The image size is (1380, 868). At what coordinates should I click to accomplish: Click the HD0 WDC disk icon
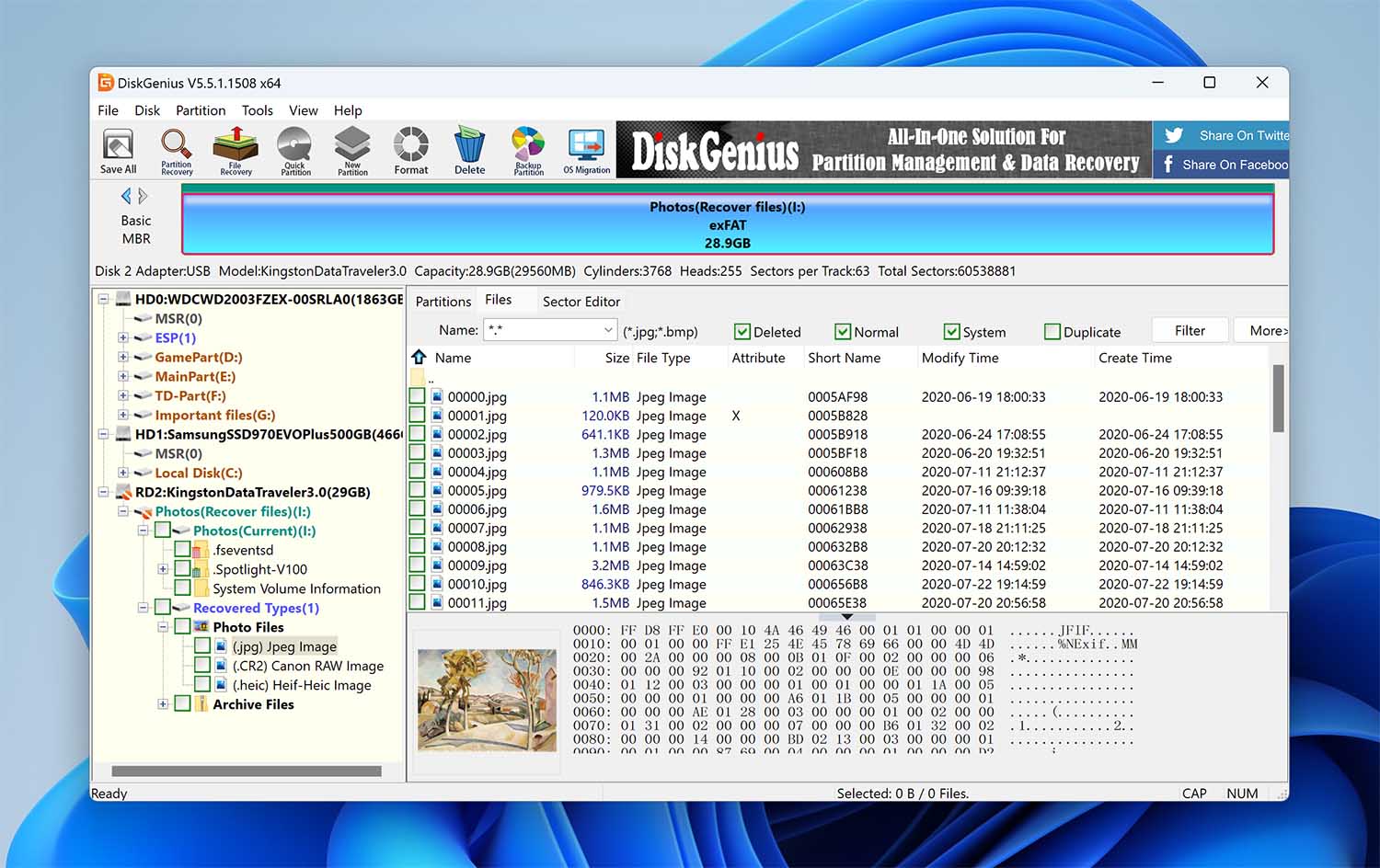click(x=123, y=299)
